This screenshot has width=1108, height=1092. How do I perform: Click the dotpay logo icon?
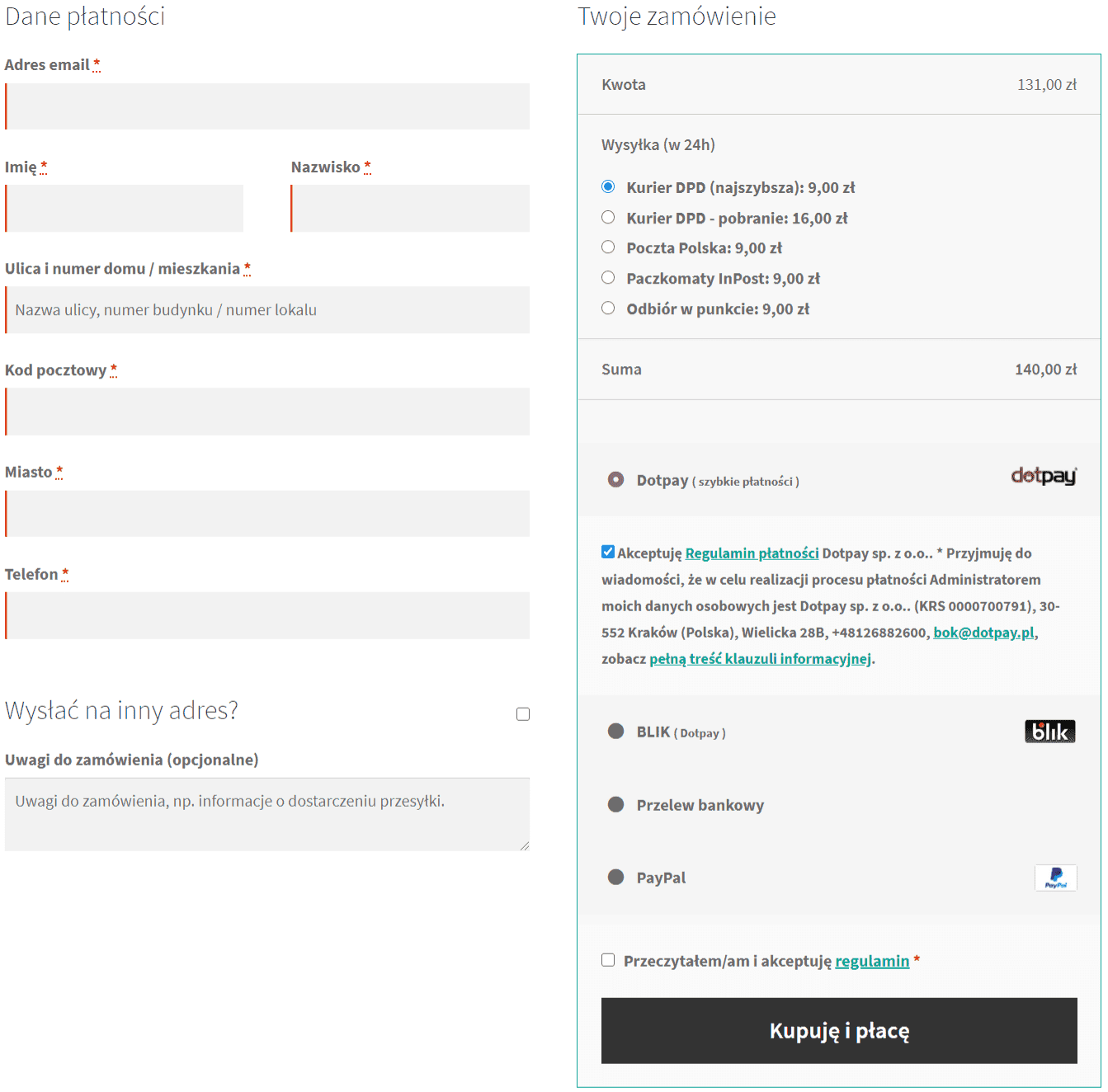(x=1043, y=476)
